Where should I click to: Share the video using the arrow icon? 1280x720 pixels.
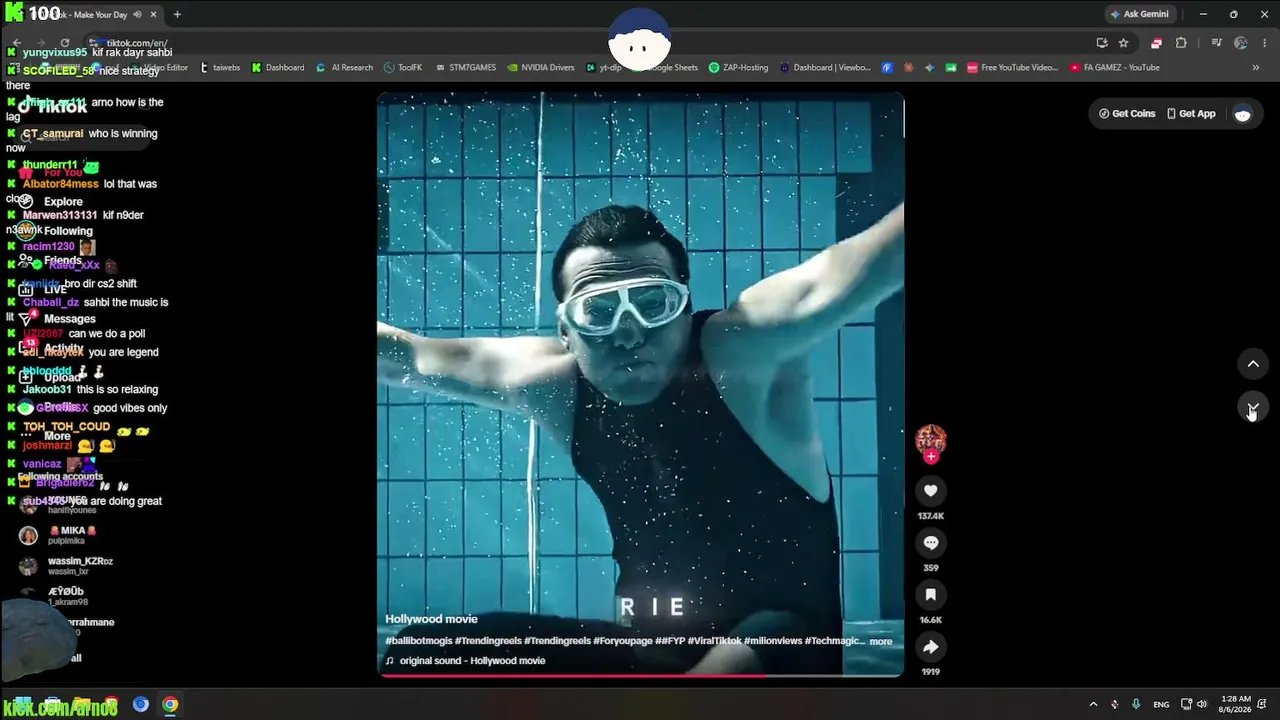(x=930, y=647)
